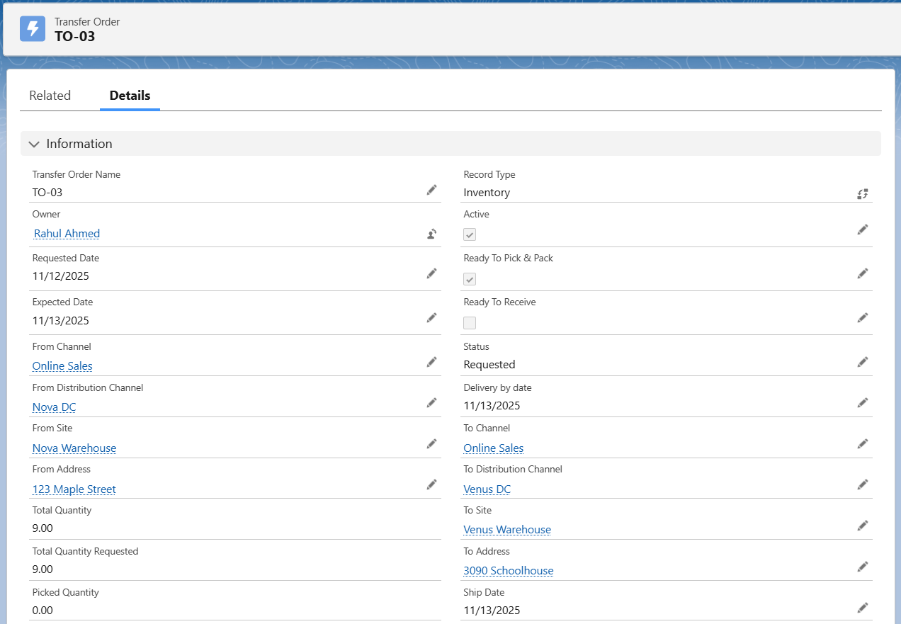
Task: Click the Transfer Order lightning bolt icon
Action: [x=33, y=29]
